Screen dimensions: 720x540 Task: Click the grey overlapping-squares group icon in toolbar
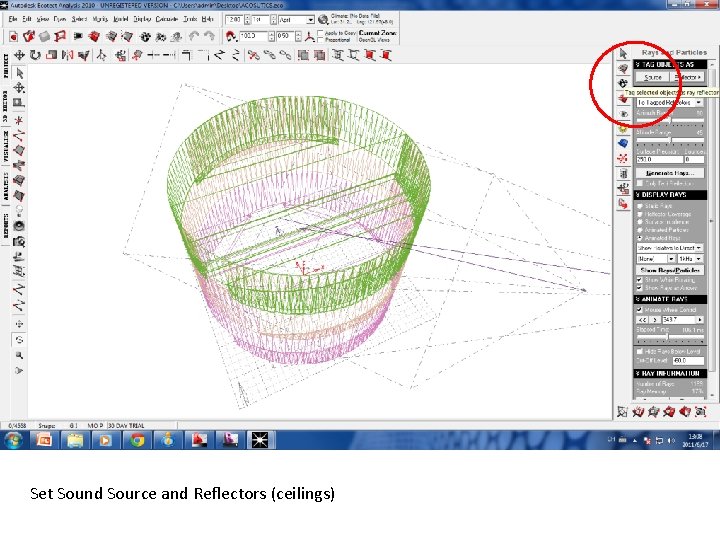tap(303, 56)
